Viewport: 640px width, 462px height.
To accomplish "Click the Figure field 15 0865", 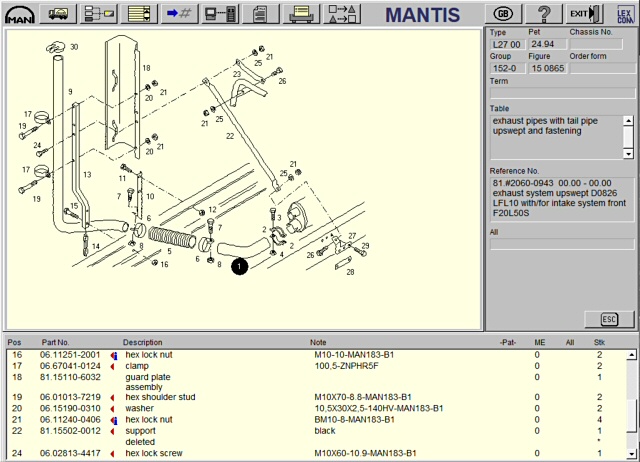I will point(547,68).
